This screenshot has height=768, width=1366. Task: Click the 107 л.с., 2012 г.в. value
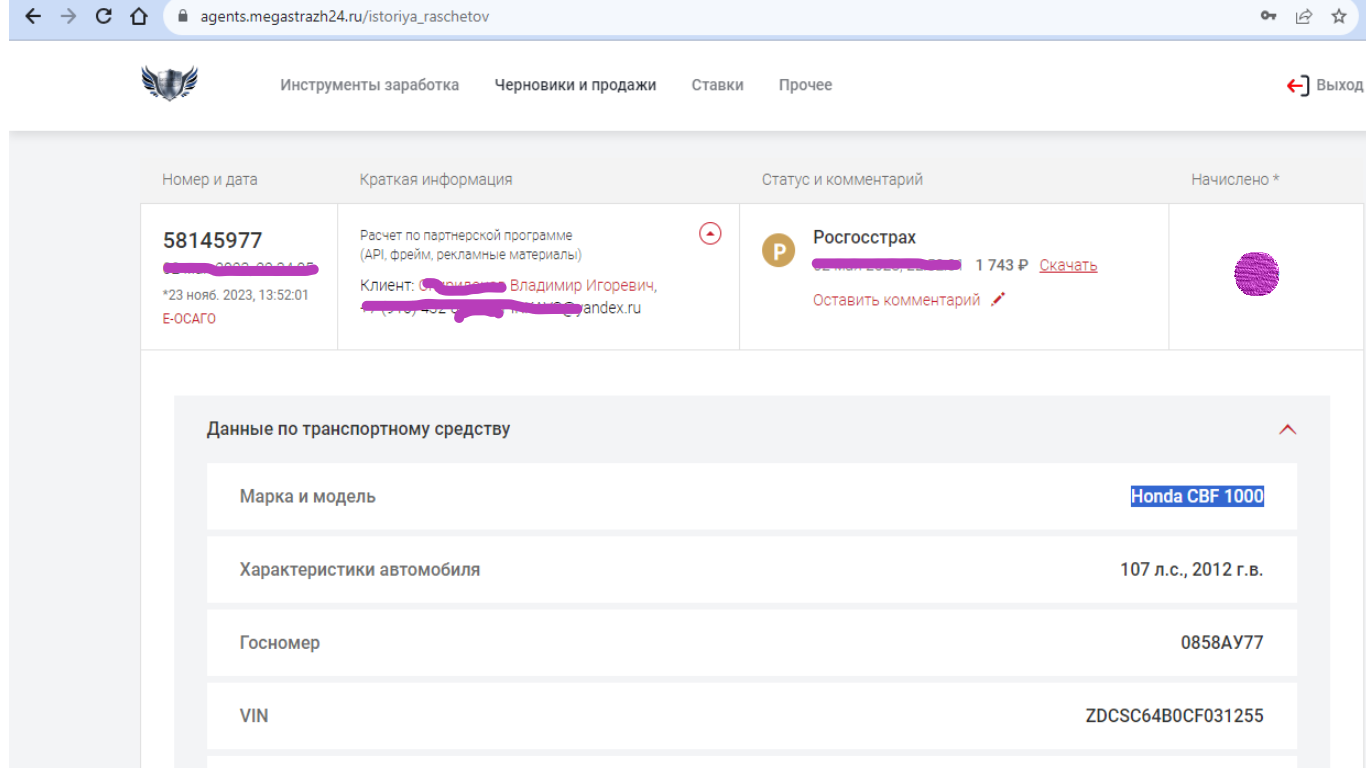[x=1192, y=570]
